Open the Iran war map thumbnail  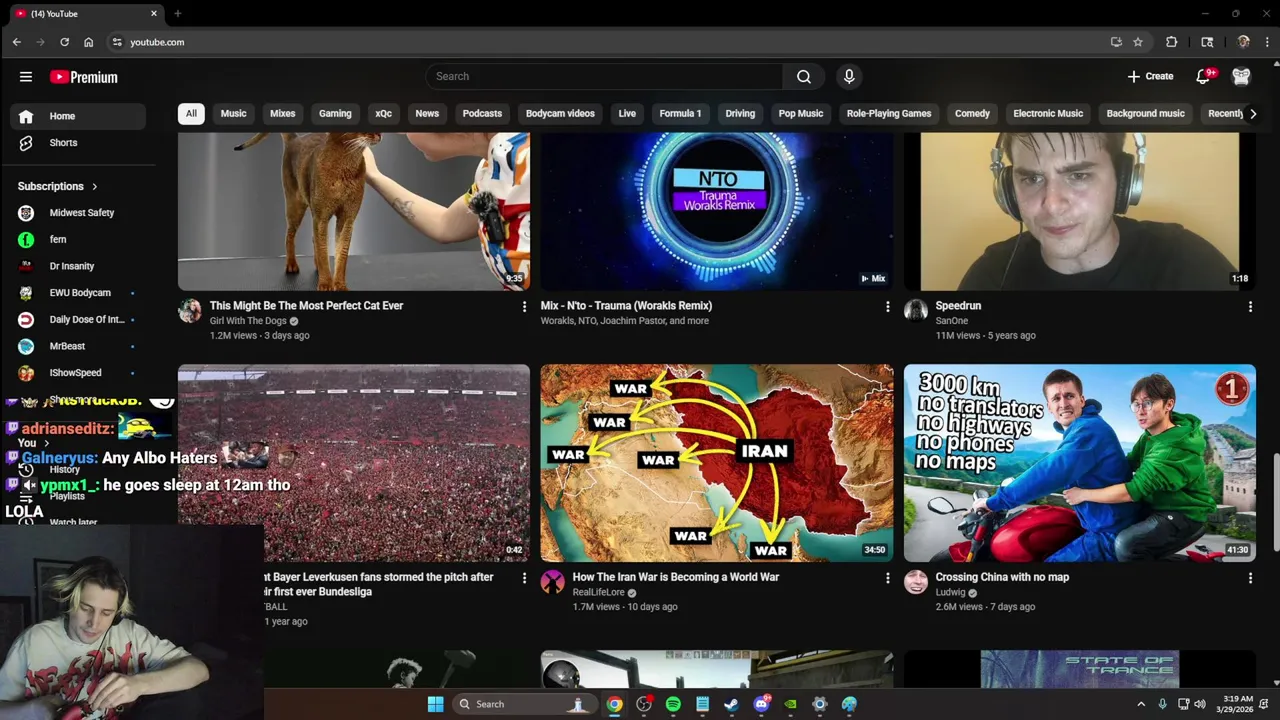pos(717,463)
